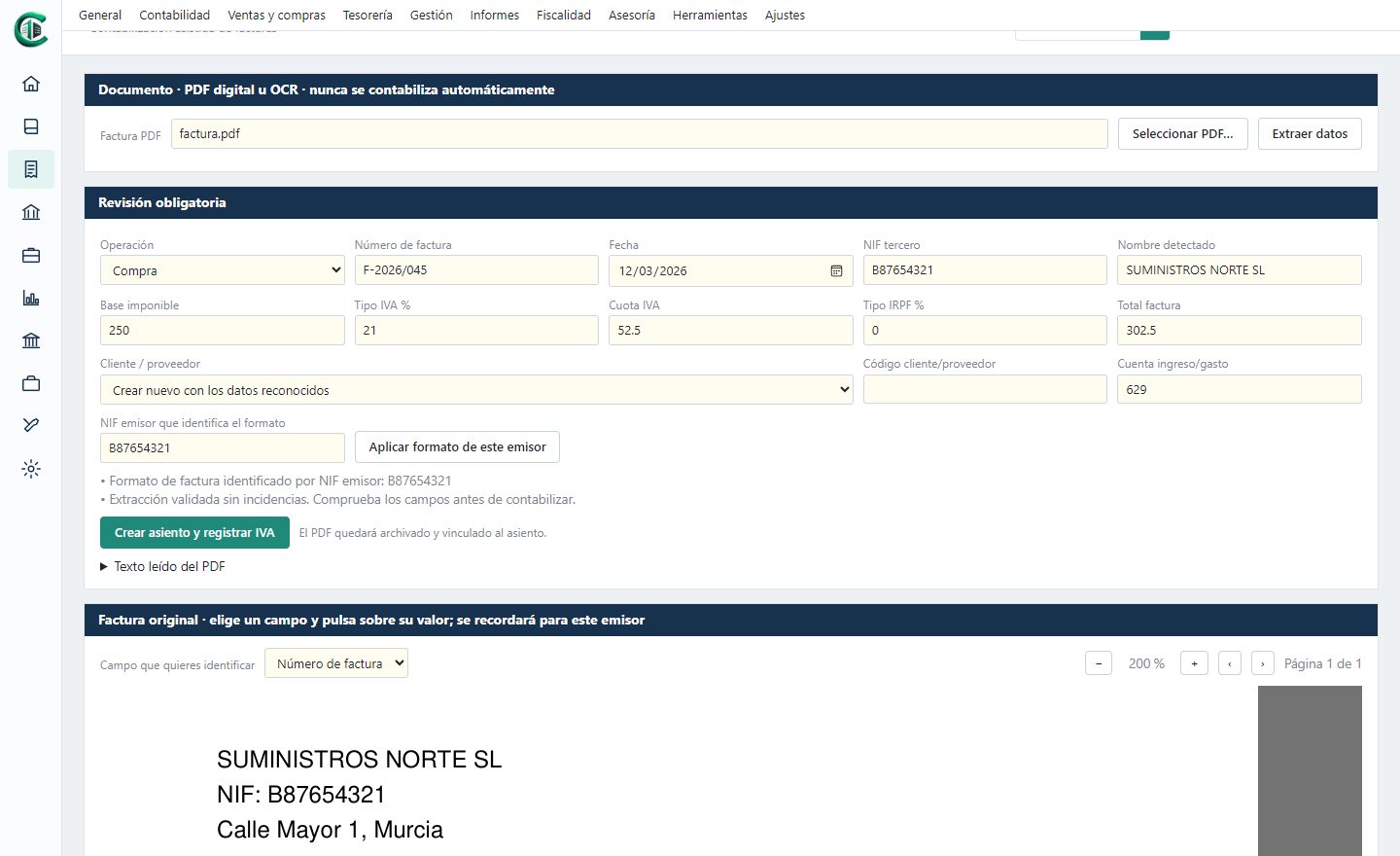Select the receipt invoice sidebar icon
This screenshot has height=856, width=1400.
(x=31, y=169)
